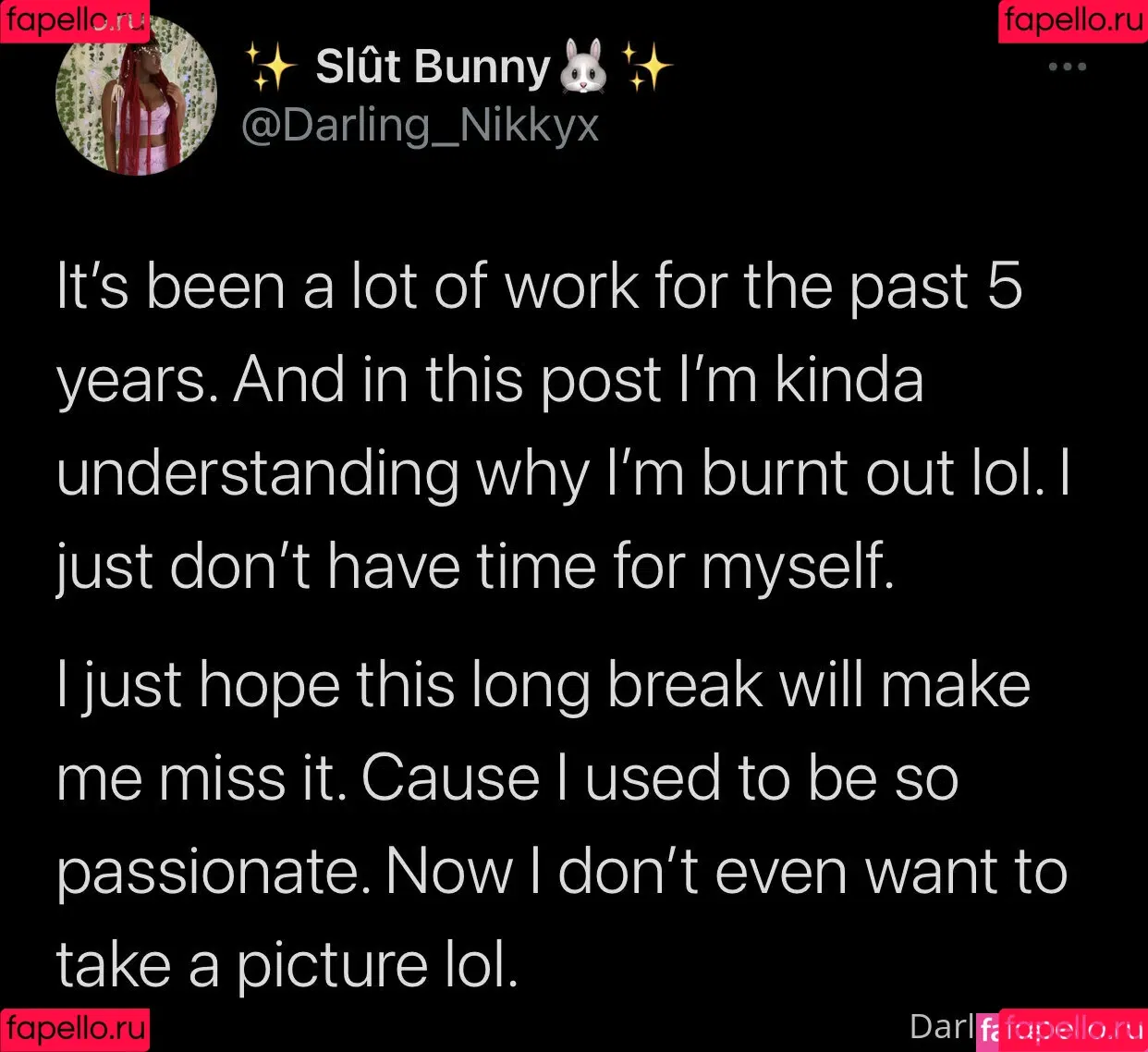Click the tweet line starting 'It's been a lot'
Image resolution: width=1148 pixels, height=1052 pixels.
(x=540, y=286)
